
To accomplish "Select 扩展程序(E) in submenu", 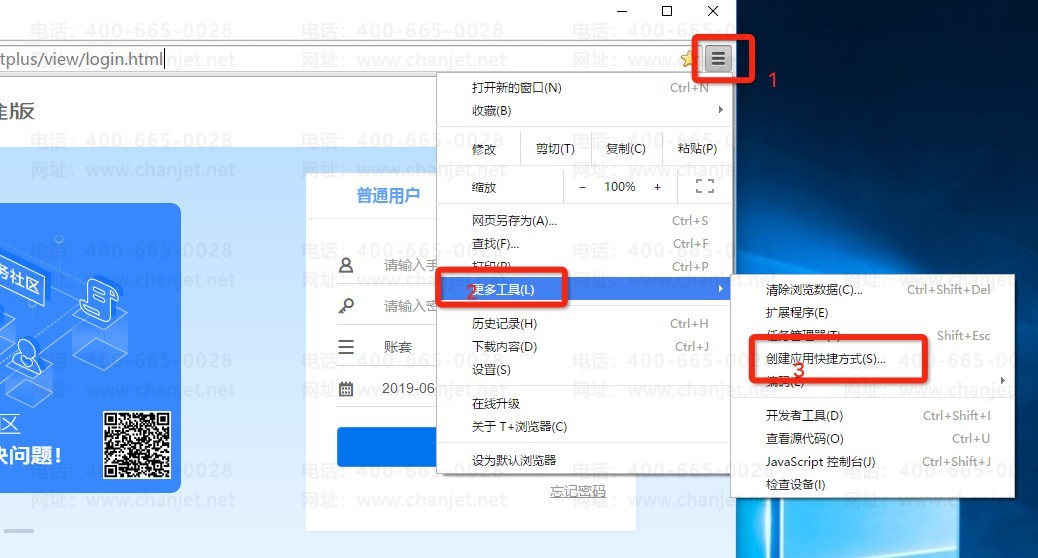I will tap(873, 312).
